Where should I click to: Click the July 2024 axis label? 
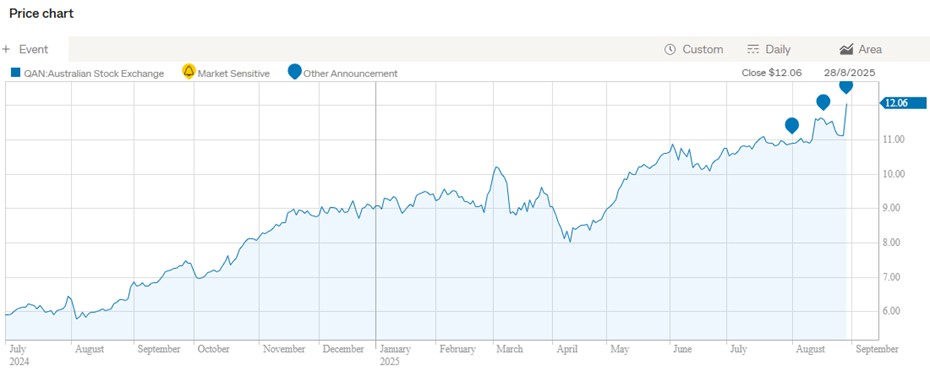(20, 354)
